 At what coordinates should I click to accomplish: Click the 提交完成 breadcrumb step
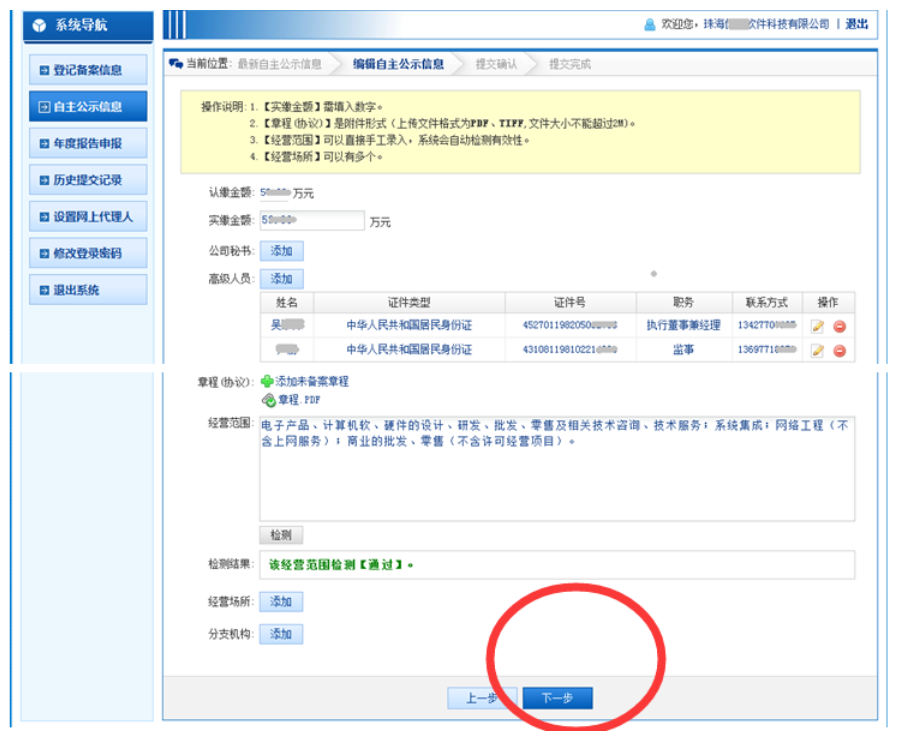tap(570, 64)
